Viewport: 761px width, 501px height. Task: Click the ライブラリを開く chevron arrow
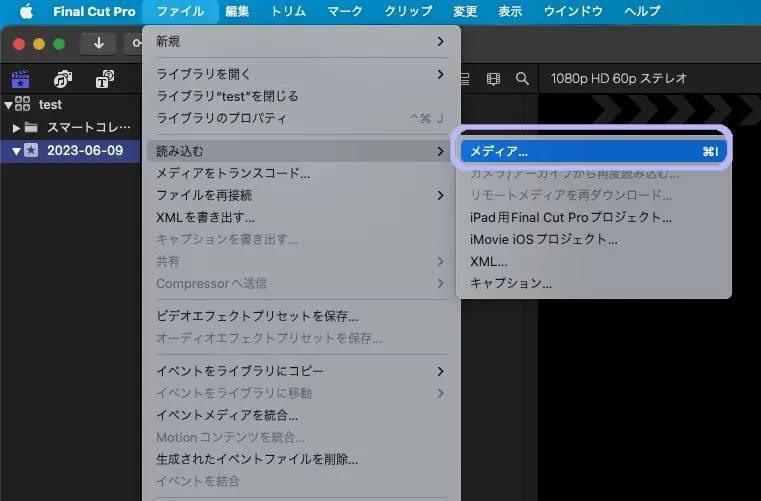(x=440, y=74)
